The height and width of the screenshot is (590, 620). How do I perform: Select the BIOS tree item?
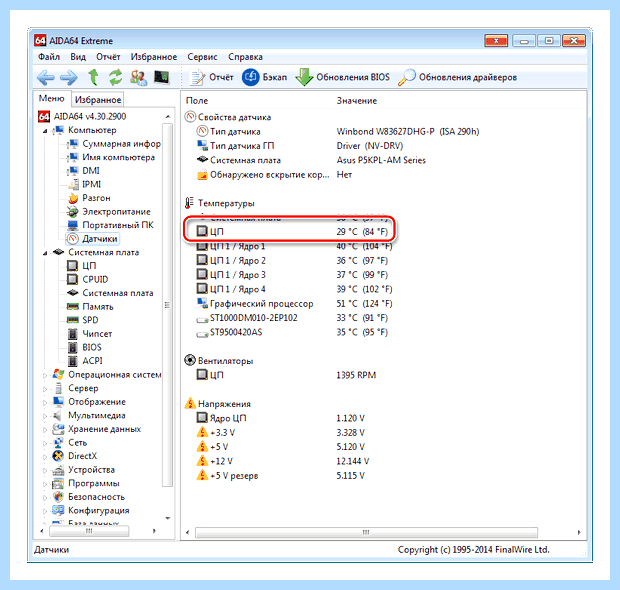pos(84,348)
